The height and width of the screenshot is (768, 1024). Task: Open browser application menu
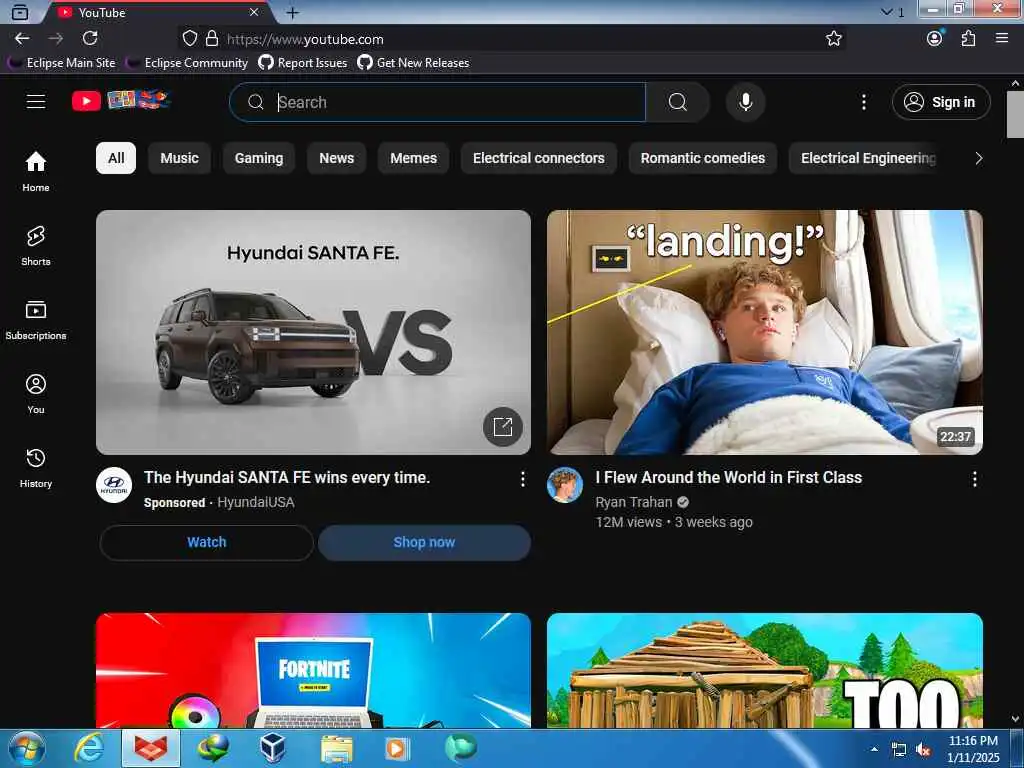coord(1002,39)
